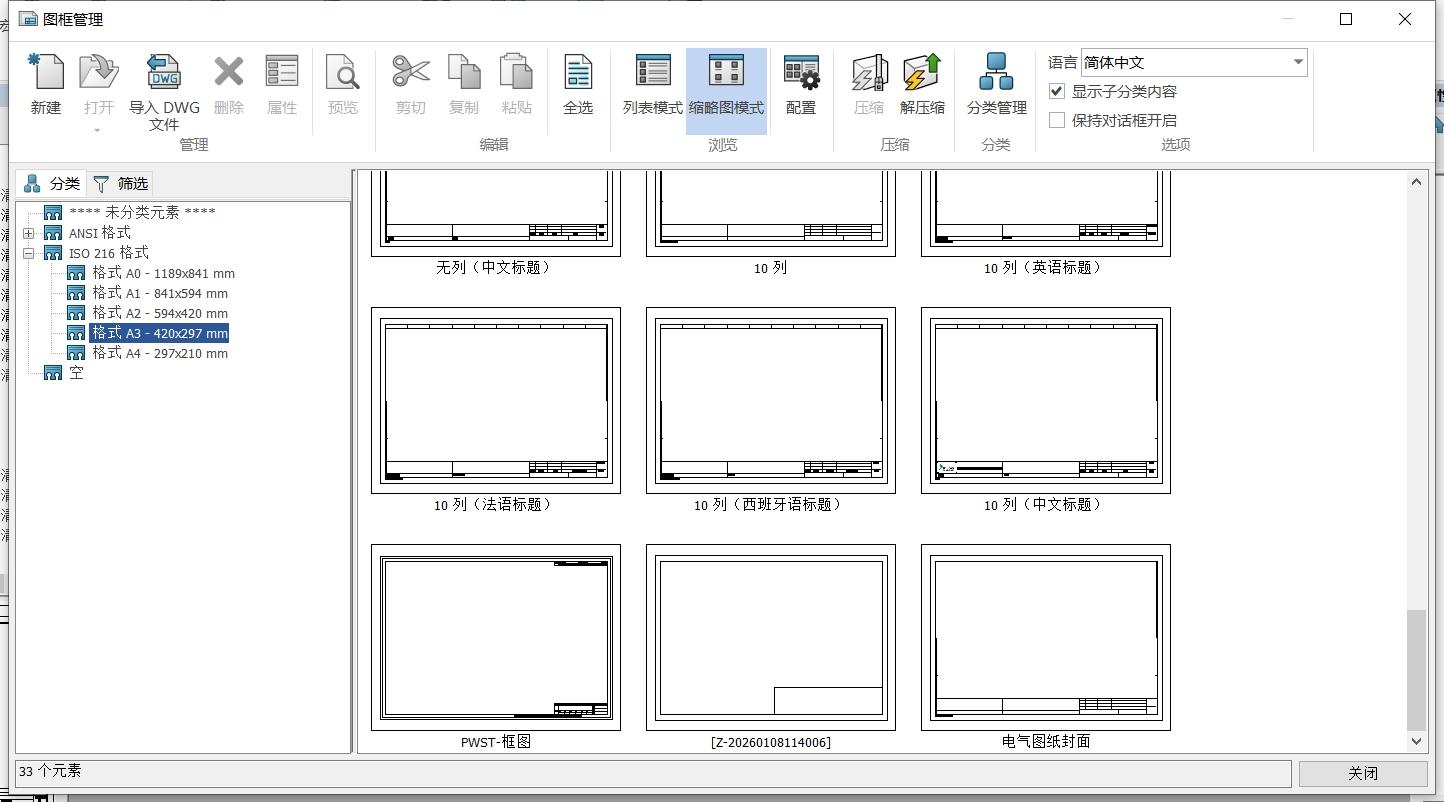Click the vertical scrollbar down arrow
The width and height of the screenshot is (1444, 802).
pos(1416,741)
